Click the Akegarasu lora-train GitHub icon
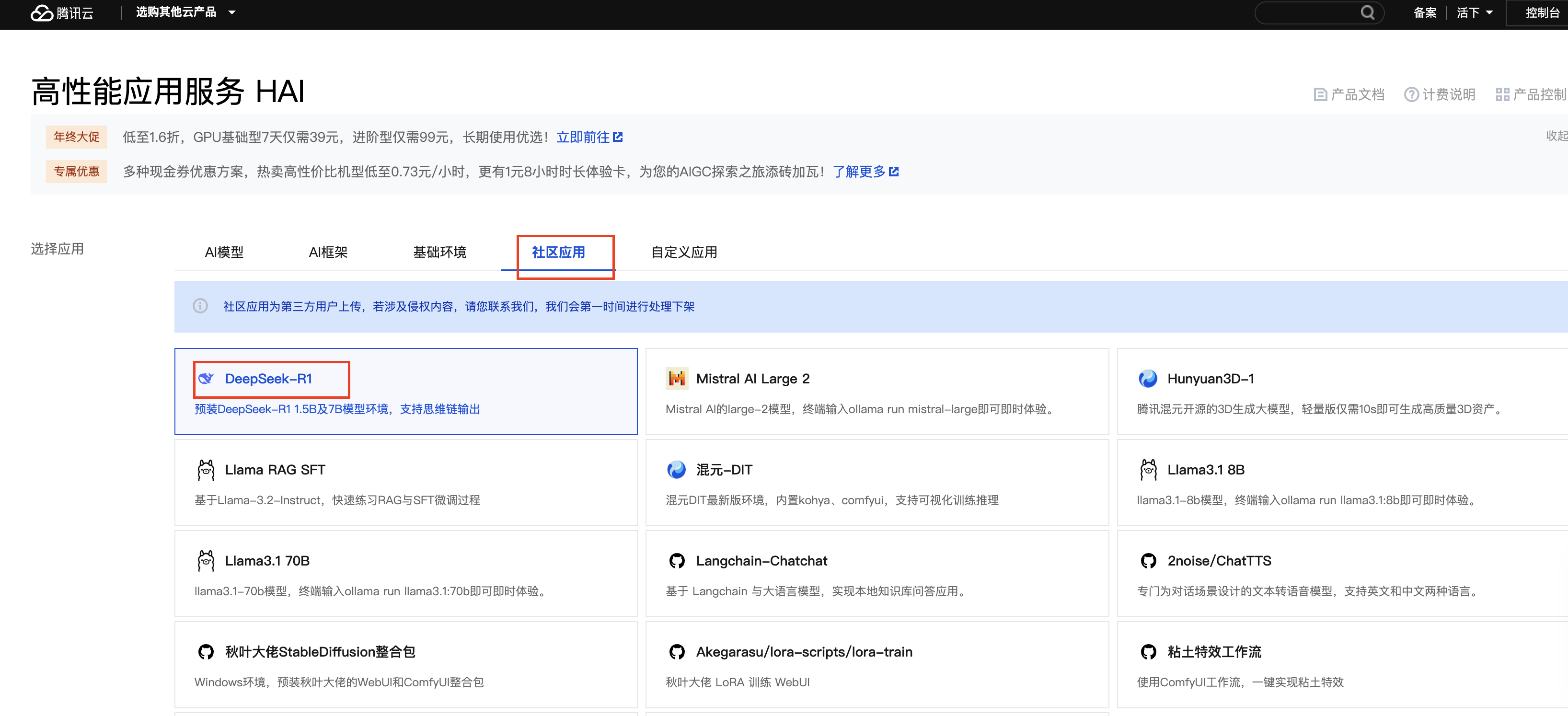This screenshot has height=716, width=1568. (x=676, y=652)
